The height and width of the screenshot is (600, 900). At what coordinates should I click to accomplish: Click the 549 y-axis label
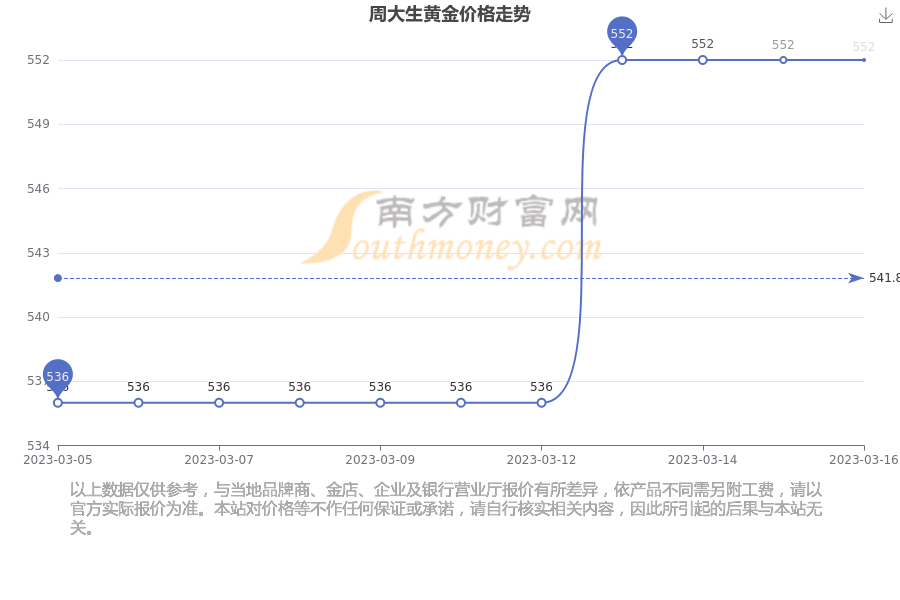pyautogui.click(x=38, y=123)
